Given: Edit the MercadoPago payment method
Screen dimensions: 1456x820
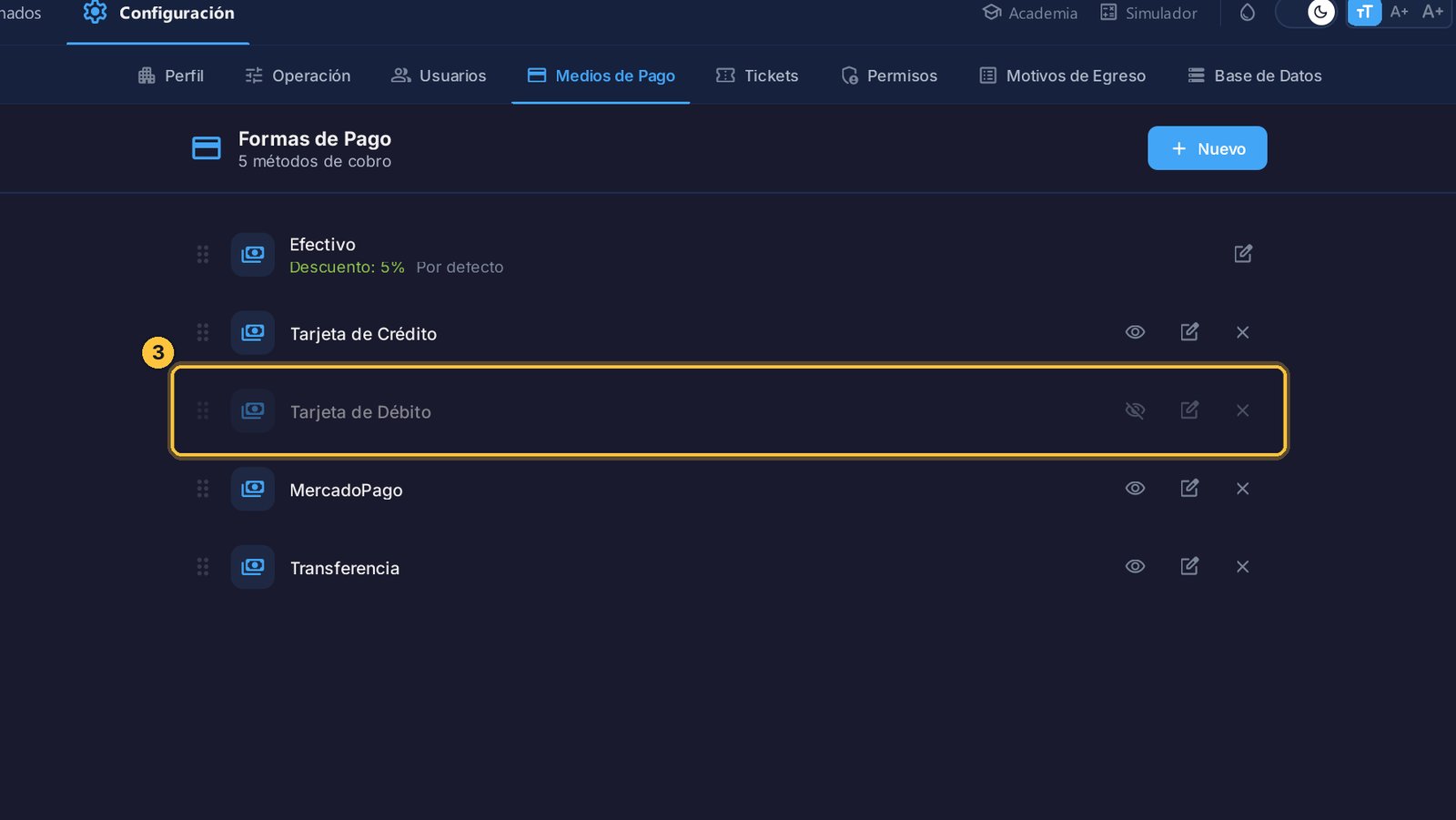Looking at the screenshot, I should click(1189, 489).
